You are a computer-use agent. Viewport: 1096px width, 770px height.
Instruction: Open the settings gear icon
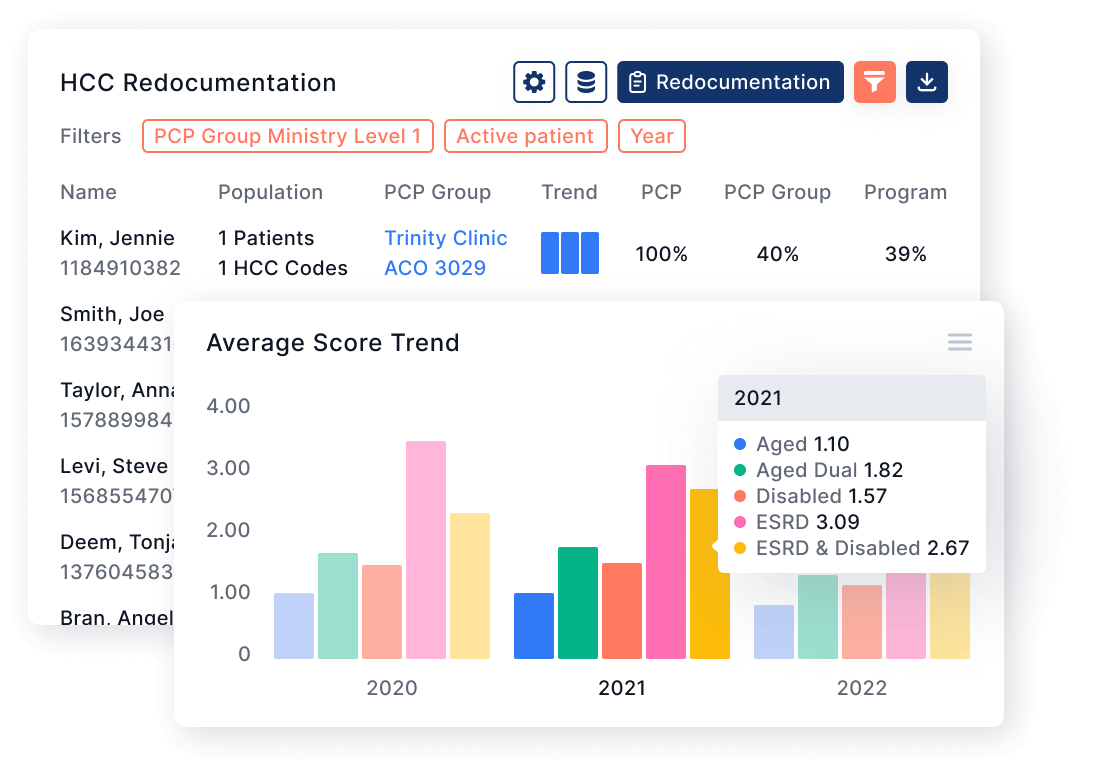(533, 82)
